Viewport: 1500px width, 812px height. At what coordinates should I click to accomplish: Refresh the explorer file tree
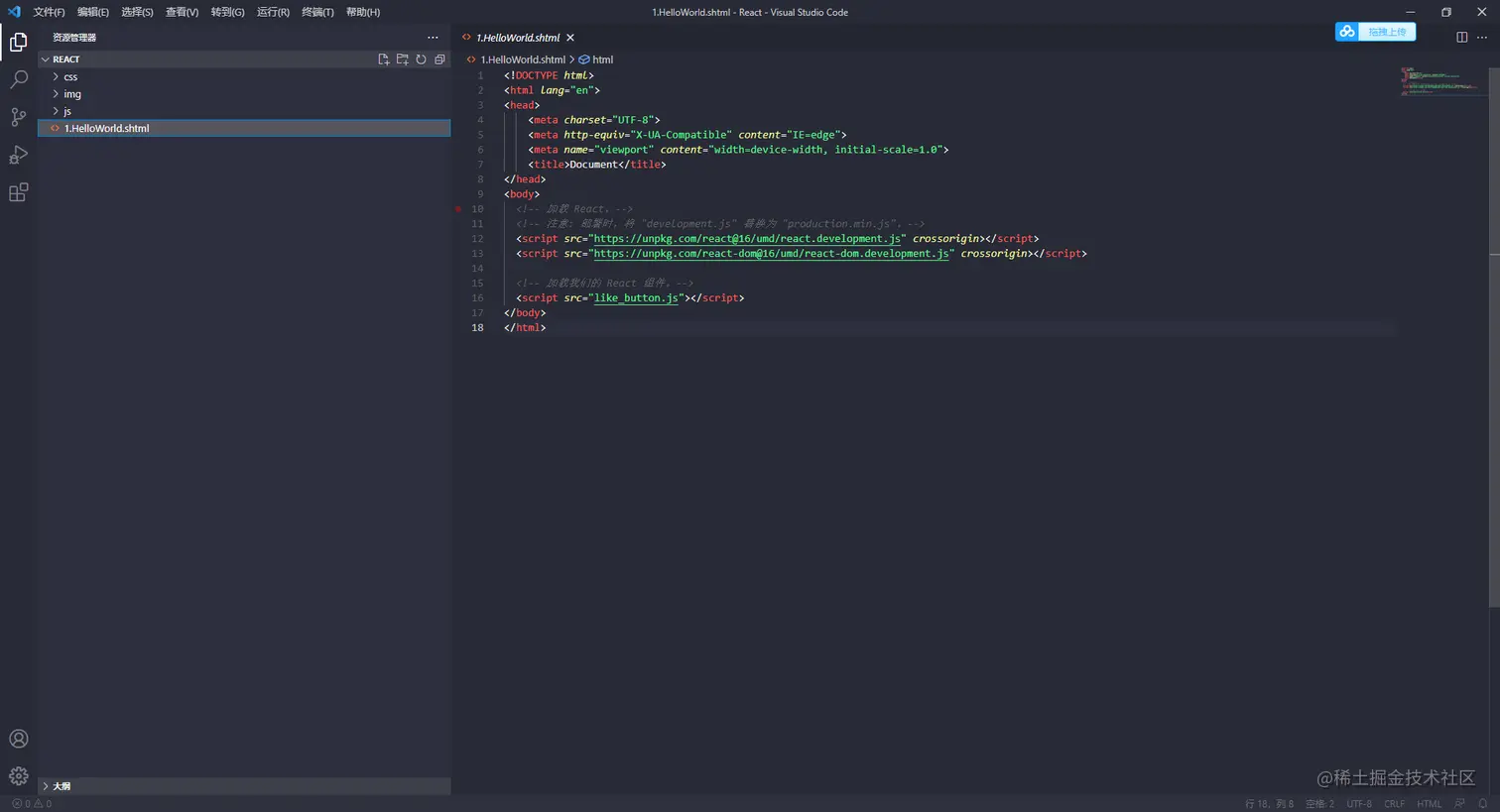pyautogui.click(x=421, y=59)
